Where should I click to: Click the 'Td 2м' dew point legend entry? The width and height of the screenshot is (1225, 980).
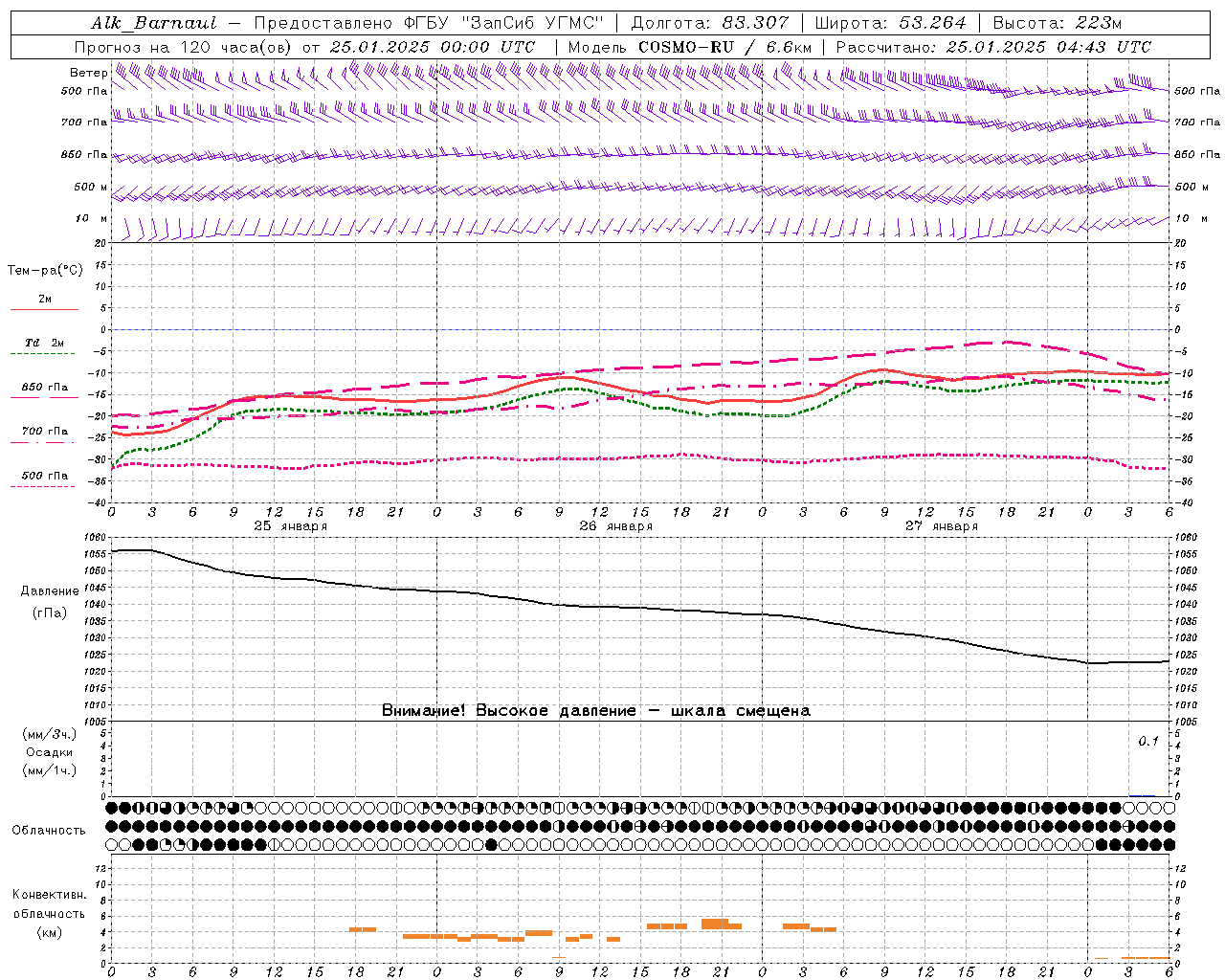[45, 343]
